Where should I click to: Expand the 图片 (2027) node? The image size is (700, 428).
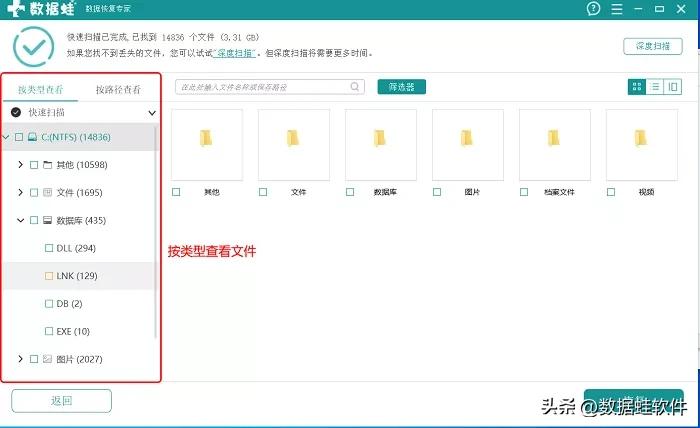[x=21, y=359]
